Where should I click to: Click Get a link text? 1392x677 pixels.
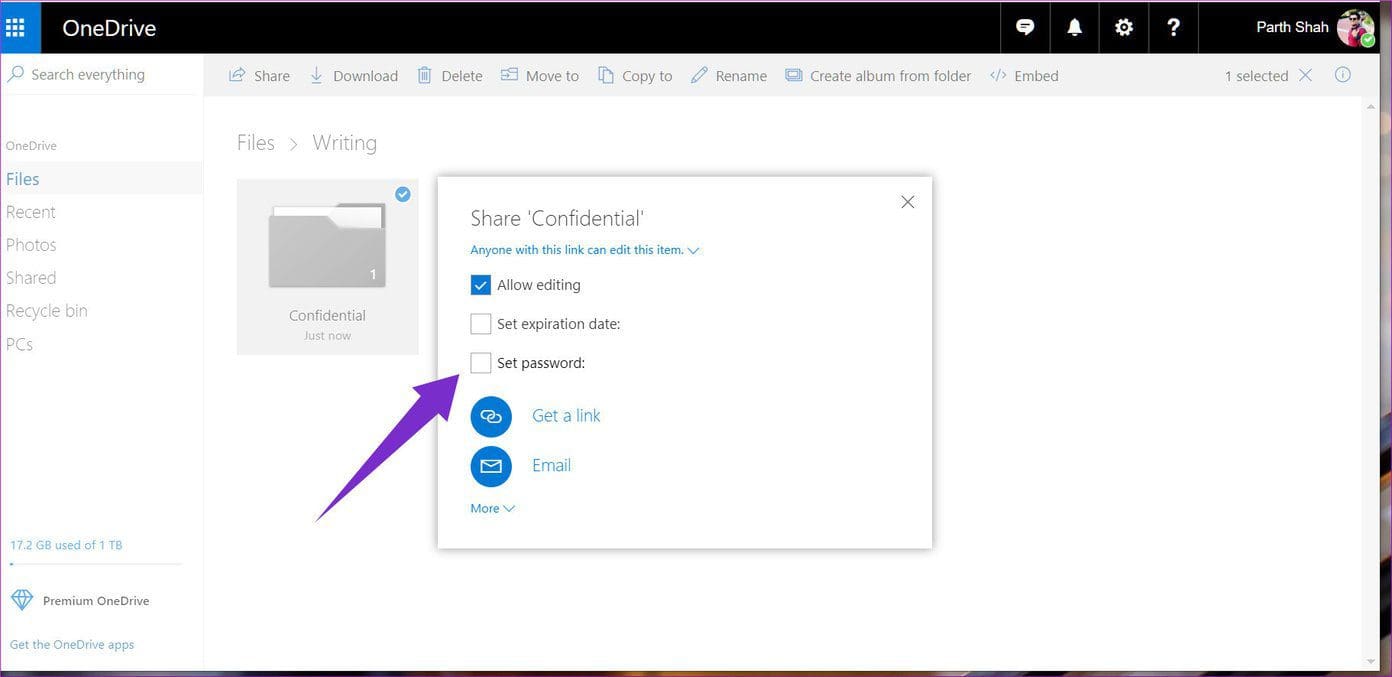566,416
